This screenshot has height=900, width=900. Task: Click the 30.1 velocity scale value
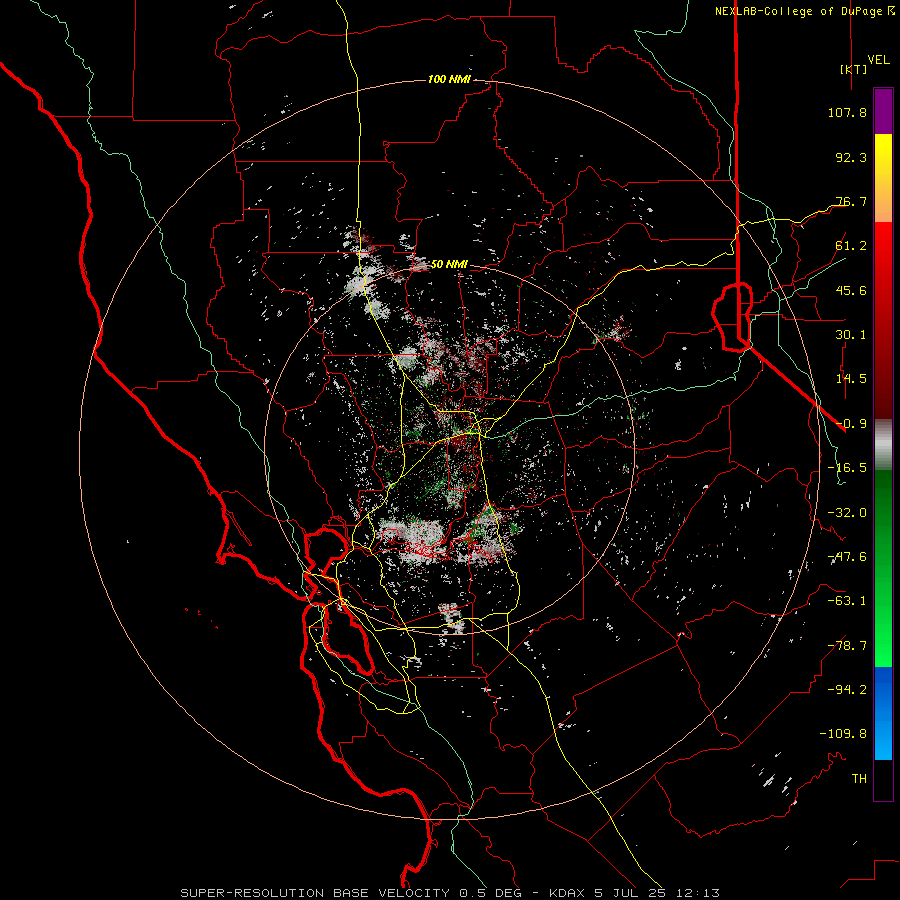[851, 335]
